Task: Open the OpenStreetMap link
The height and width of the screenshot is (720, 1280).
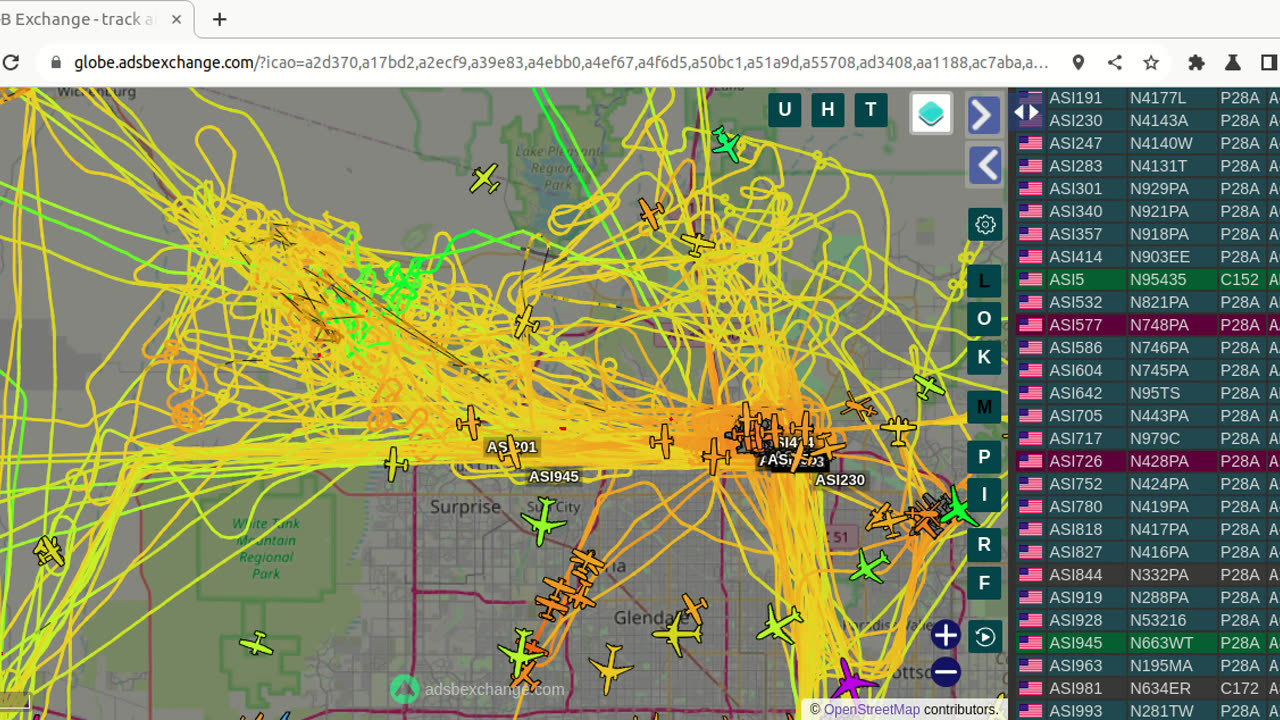Action: (871, 709)
